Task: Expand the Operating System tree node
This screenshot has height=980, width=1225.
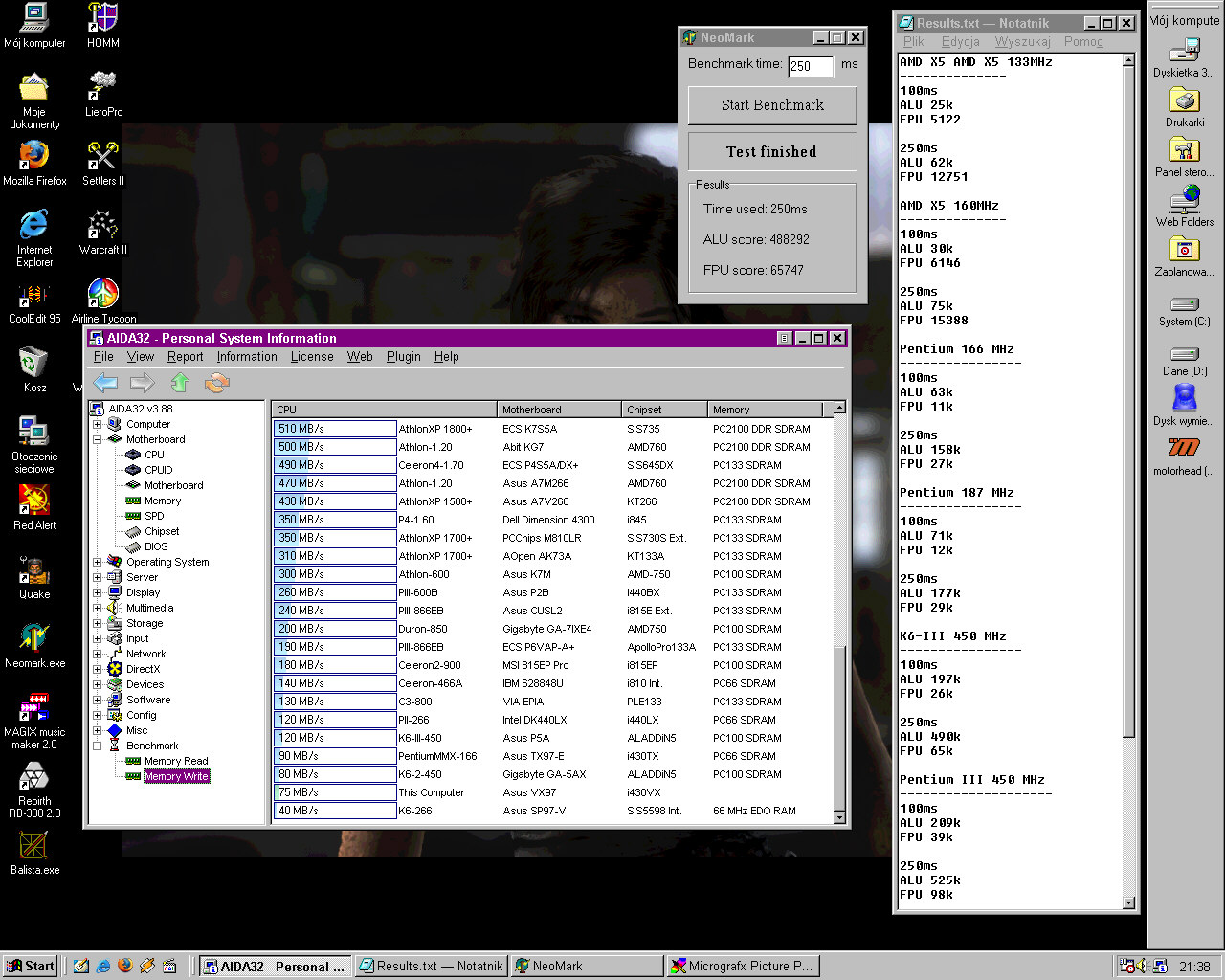Action: tap(97, 562)
